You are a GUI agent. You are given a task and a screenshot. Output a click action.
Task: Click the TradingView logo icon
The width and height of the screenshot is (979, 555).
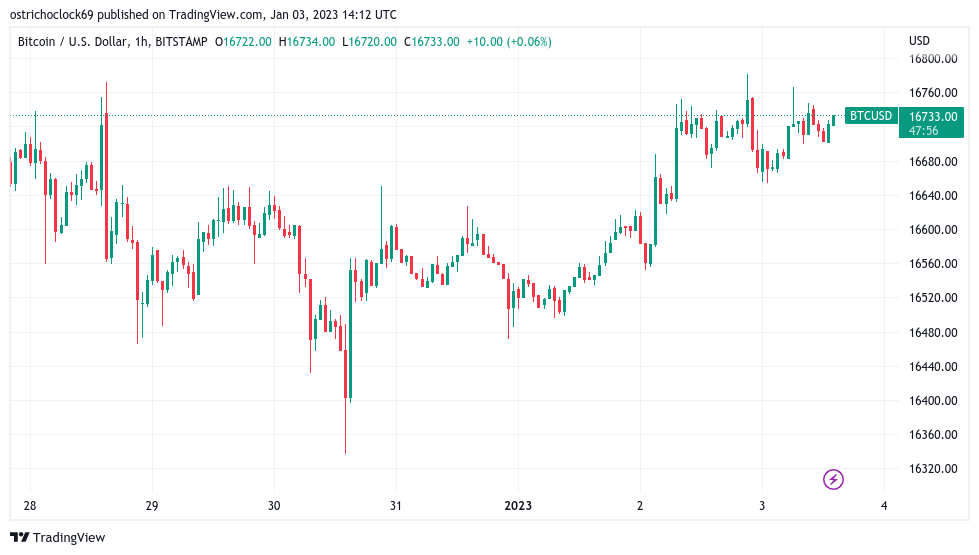19,538
